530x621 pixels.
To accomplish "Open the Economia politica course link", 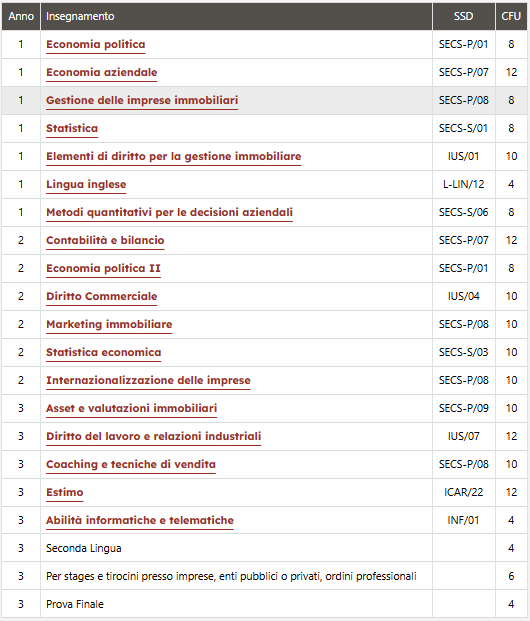I will [x=95, y=44].
